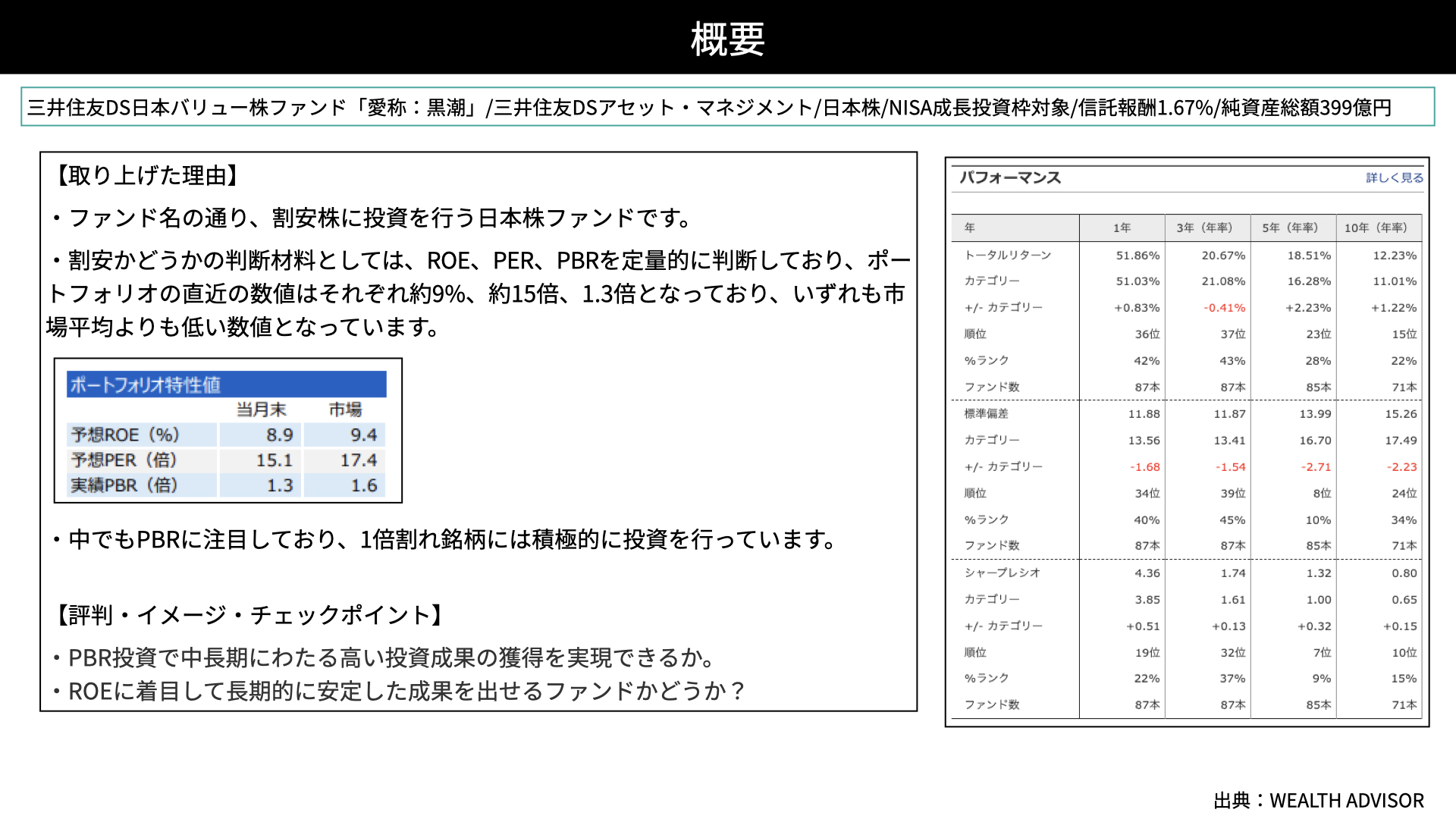Click the トータルリターン row label
Image resolution: width=1456 pixels, height=819 pixels.
click(1008, 255)
